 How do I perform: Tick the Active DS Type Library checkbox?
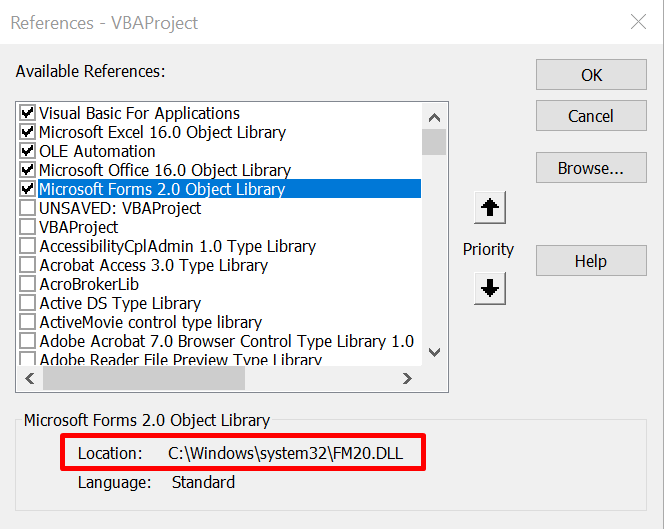point(28,303)
